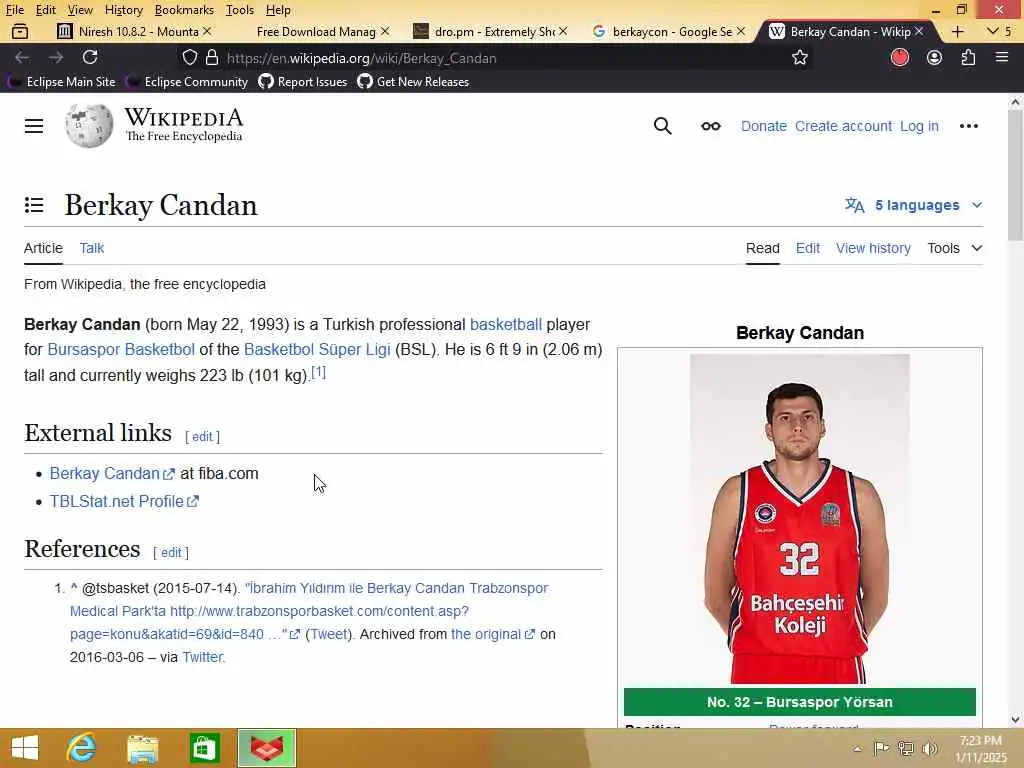Open the TBLStat.net Profile external link

(x=124, y=502)
